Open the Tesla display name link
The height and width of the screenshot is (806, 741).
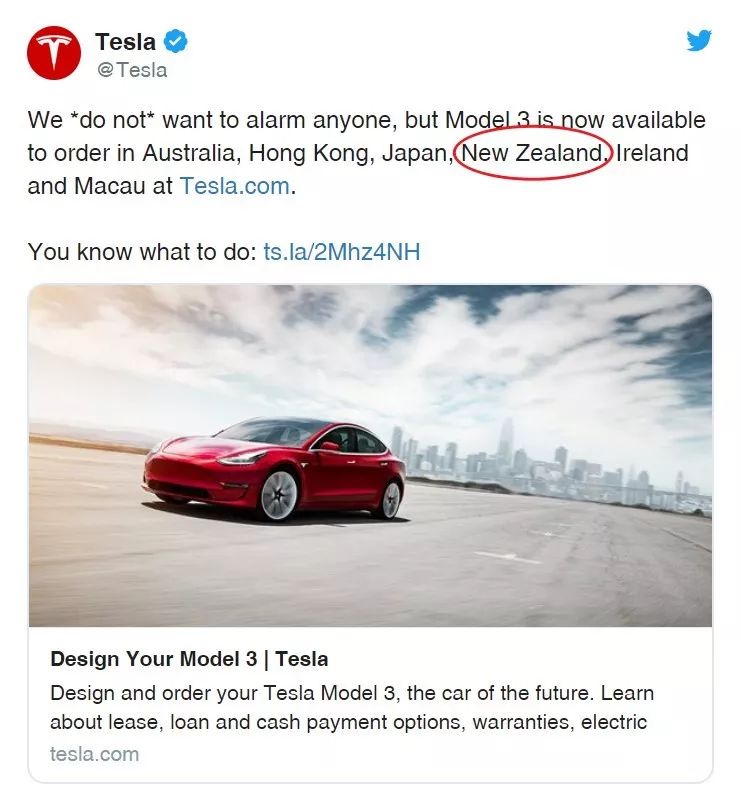pos(125,42)
